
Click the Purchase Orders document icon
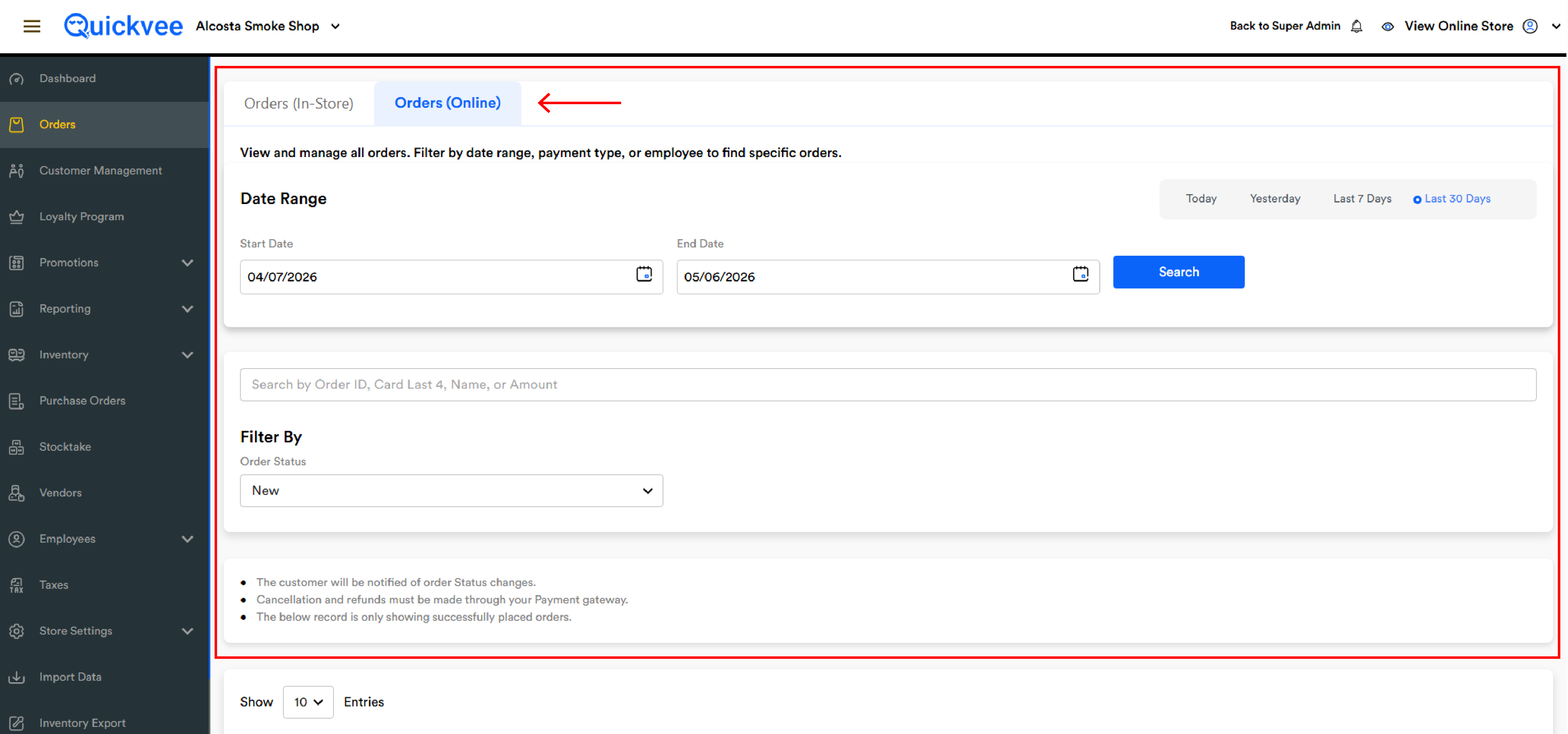[17, 401]
